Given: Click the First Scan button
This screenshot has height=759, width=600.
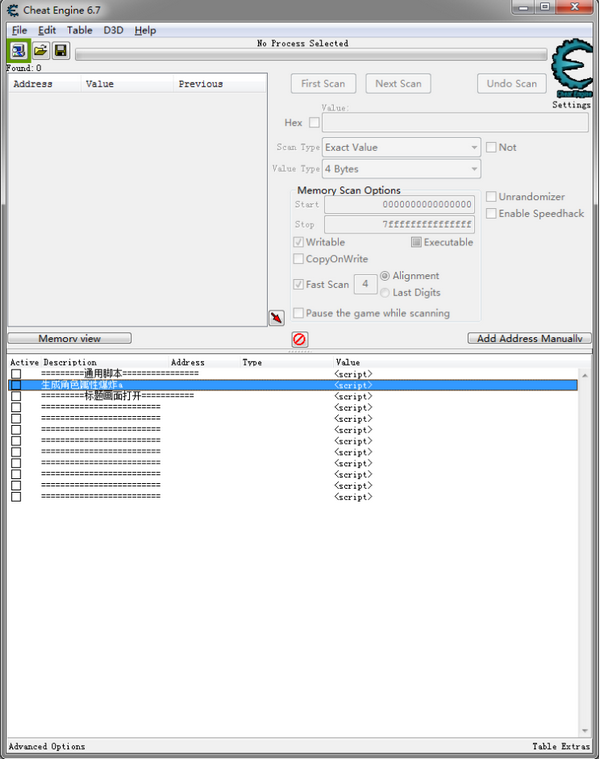Looking at the screenshot, I should pyautogui.click(x=323, y=84).
